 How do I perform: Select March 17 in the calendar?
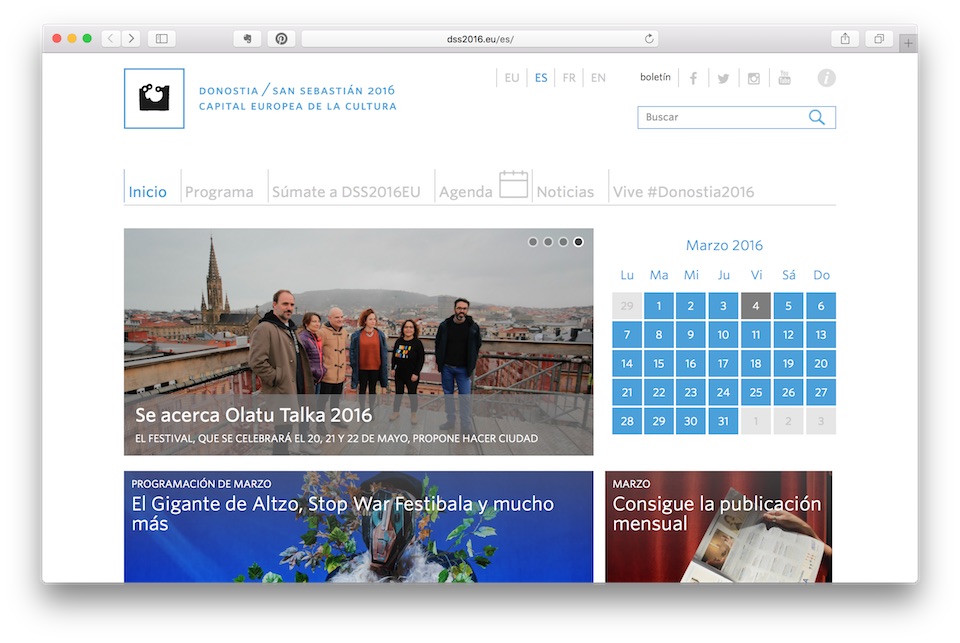pos(723,364)
